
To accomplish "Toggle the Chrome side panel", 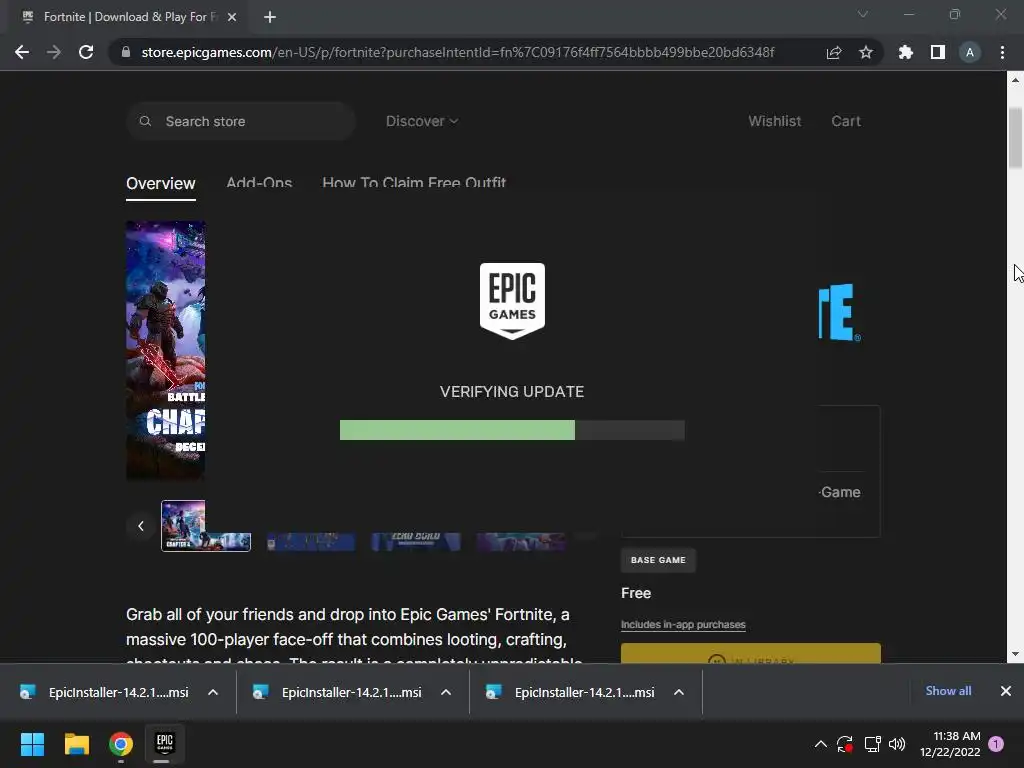I will click(938, 52).
